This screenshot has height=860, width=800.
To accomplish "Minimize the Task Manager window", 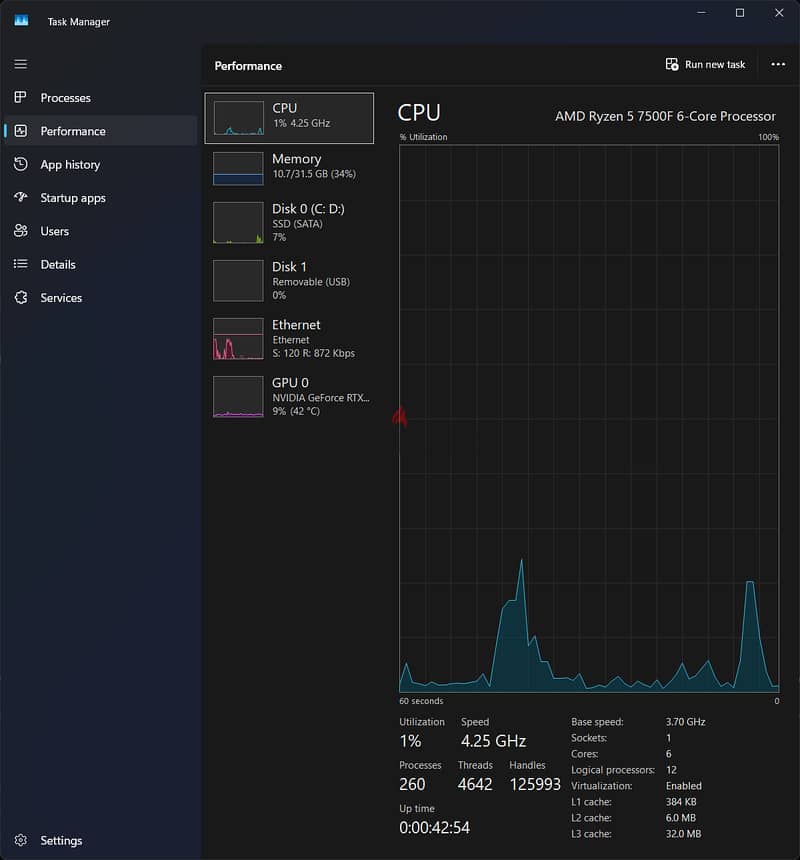I will click(x=701, y=13).
